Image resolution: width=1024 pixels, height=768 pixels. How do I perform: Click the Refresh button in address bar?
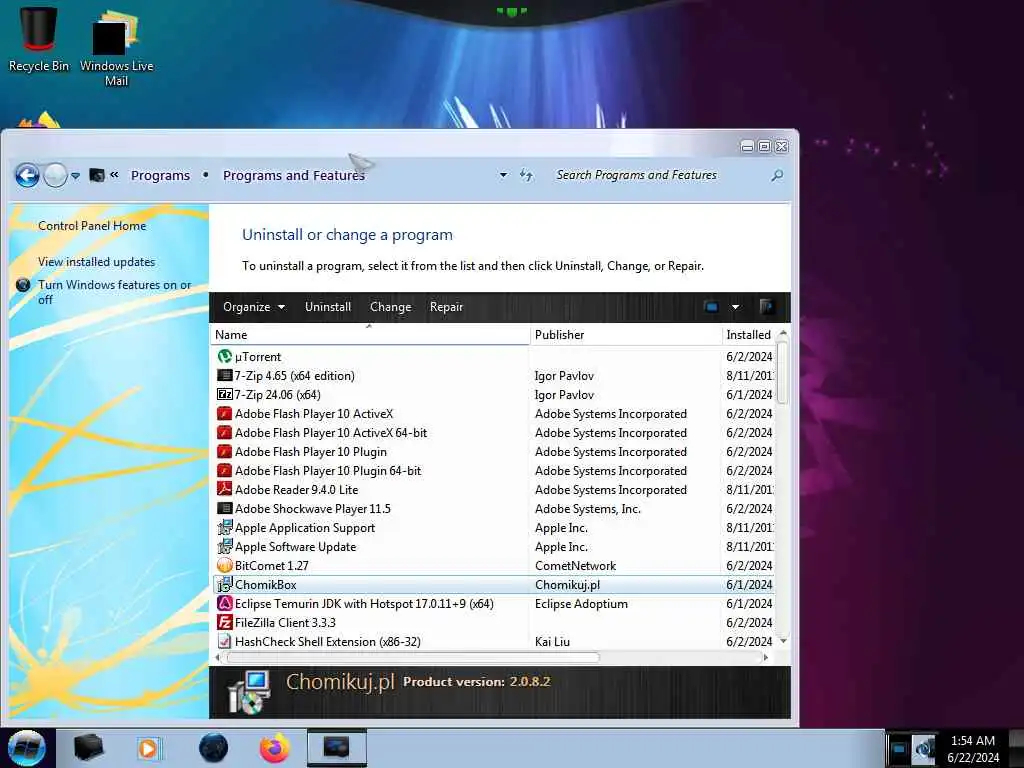[526, 175]
